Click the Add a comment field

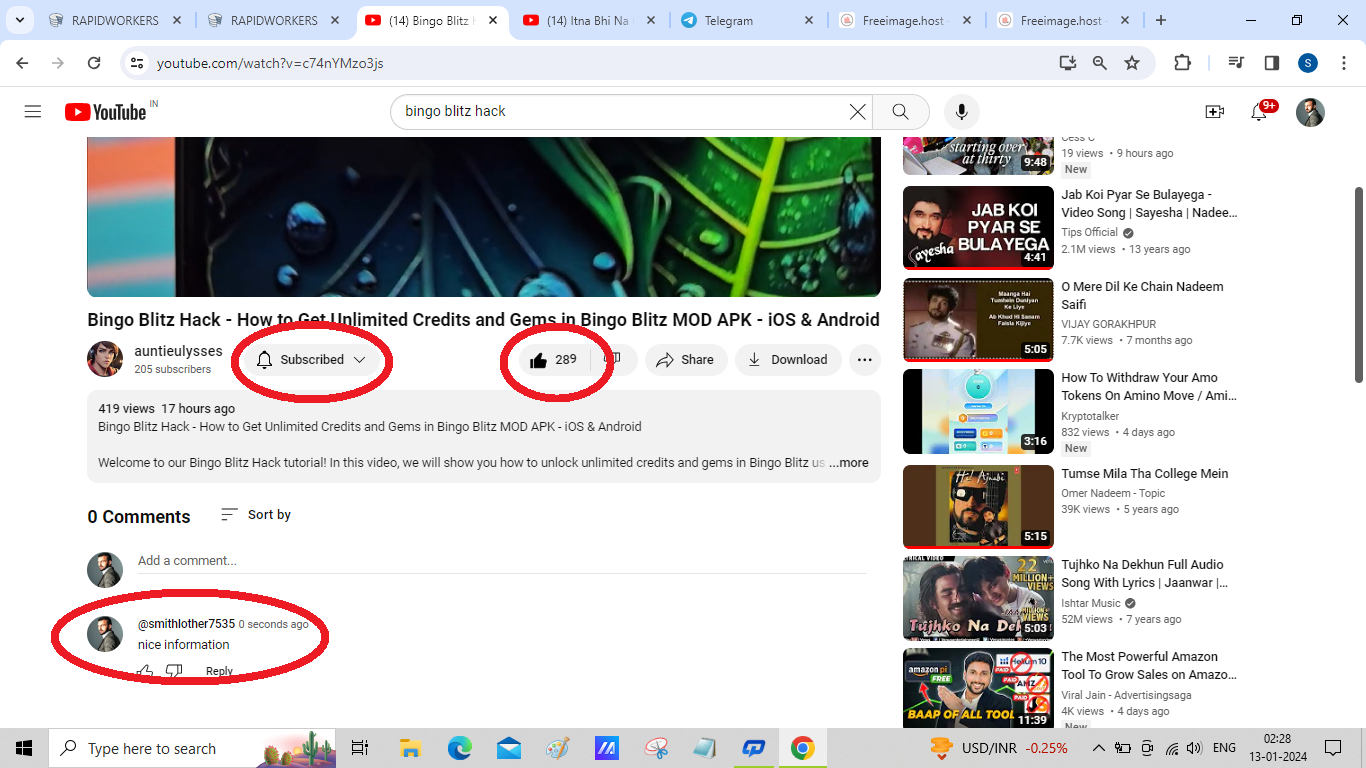click(x=502, y=561)
